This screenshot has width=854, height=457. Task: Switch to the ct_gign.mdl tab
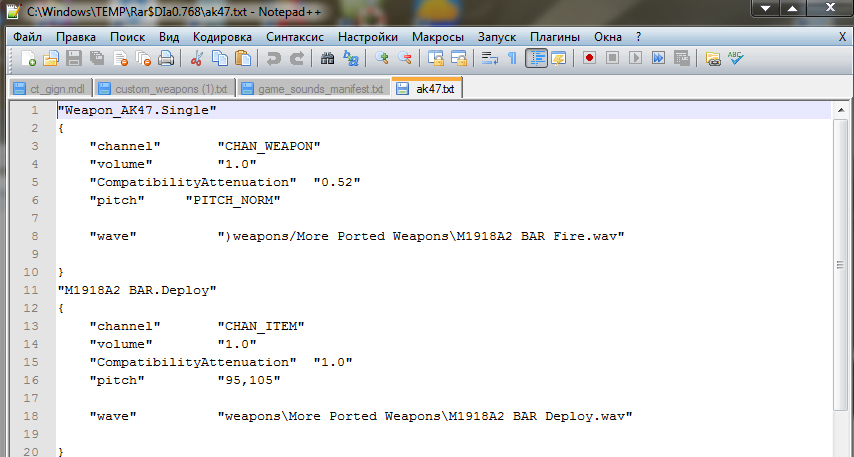click(51, 89)
